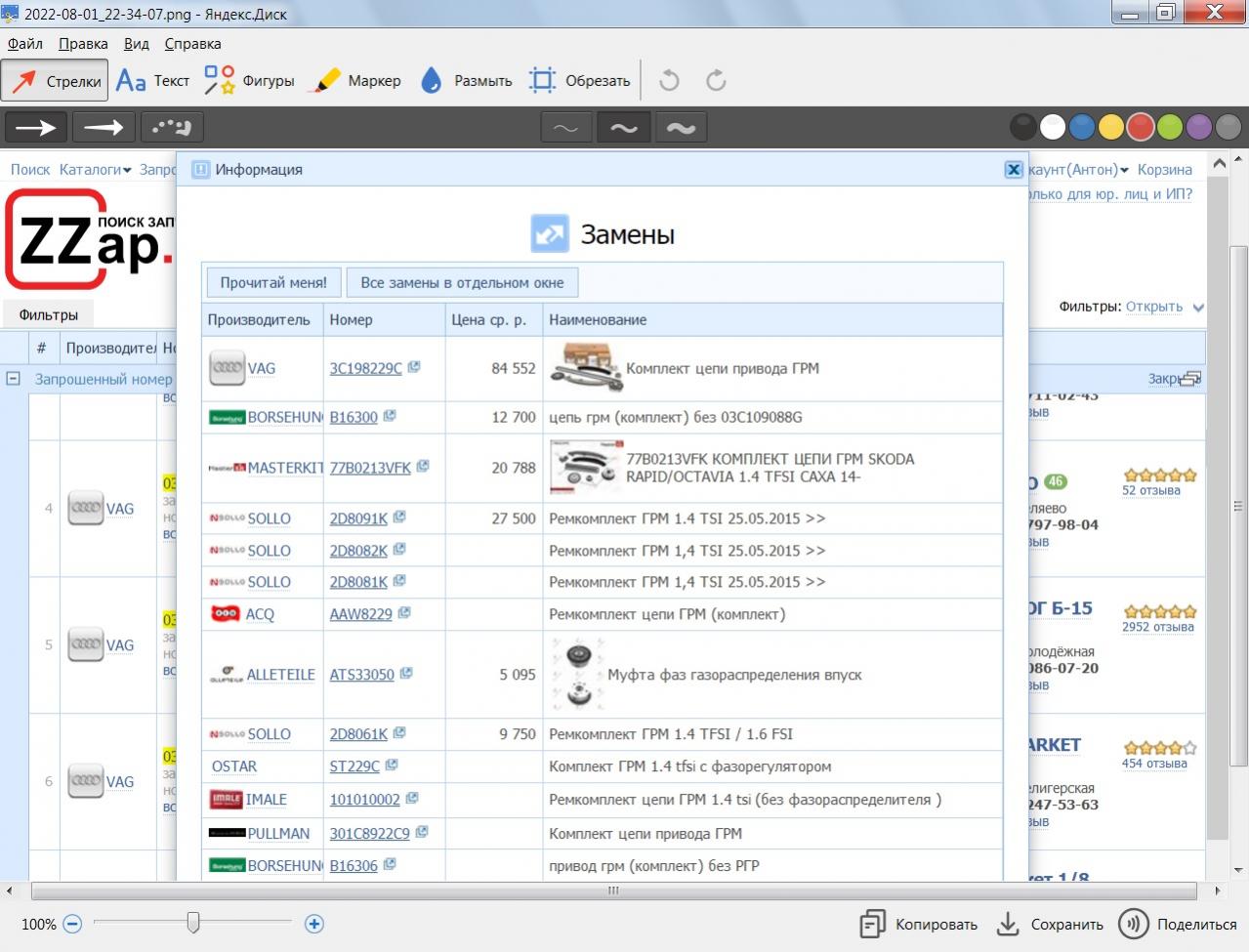Open the Правка menu
Viewport: 1249px width, 952px height.
click(x=83, y=44)
